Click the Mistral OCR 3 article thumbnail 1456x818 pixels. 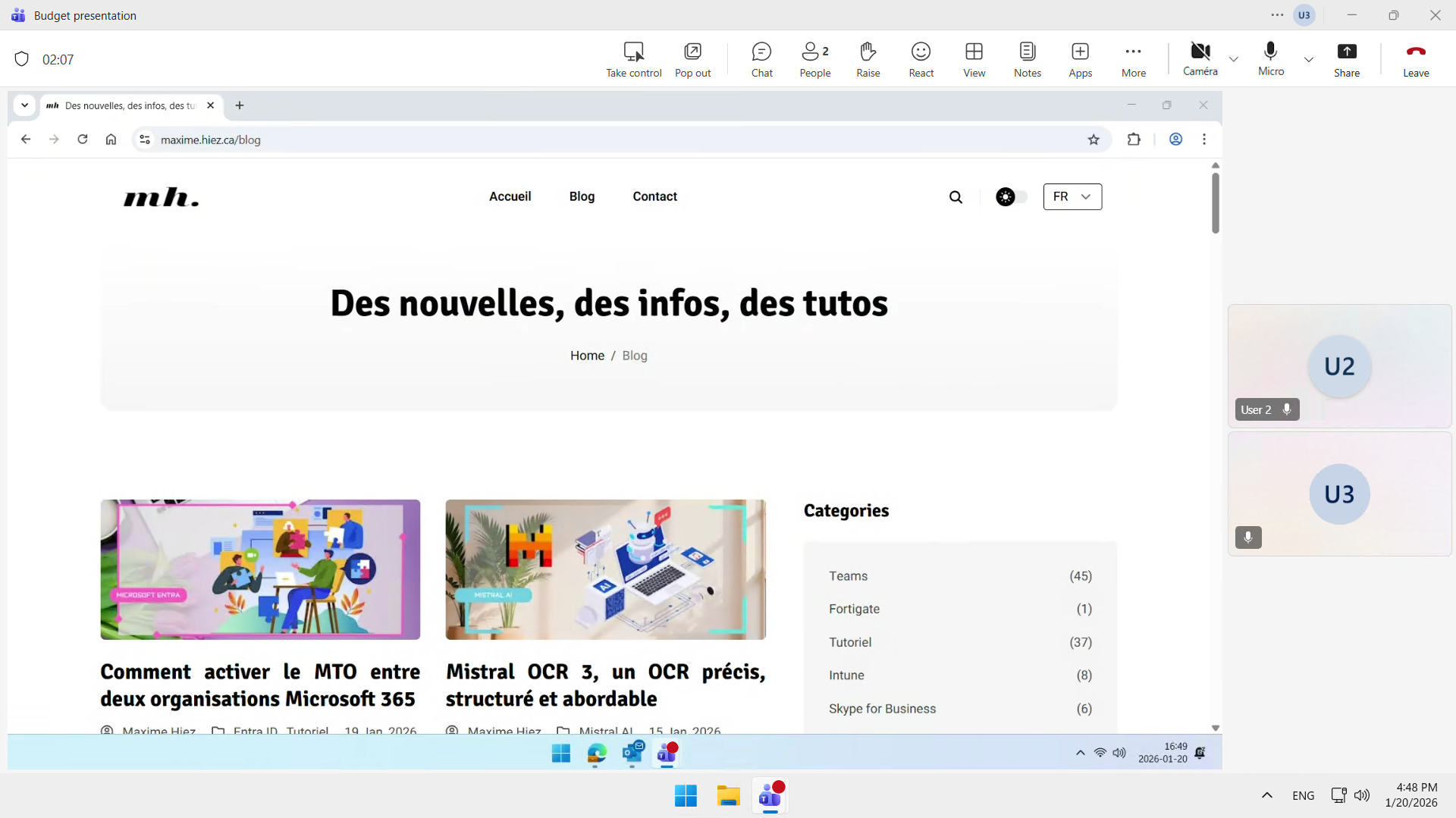[605, 569]
